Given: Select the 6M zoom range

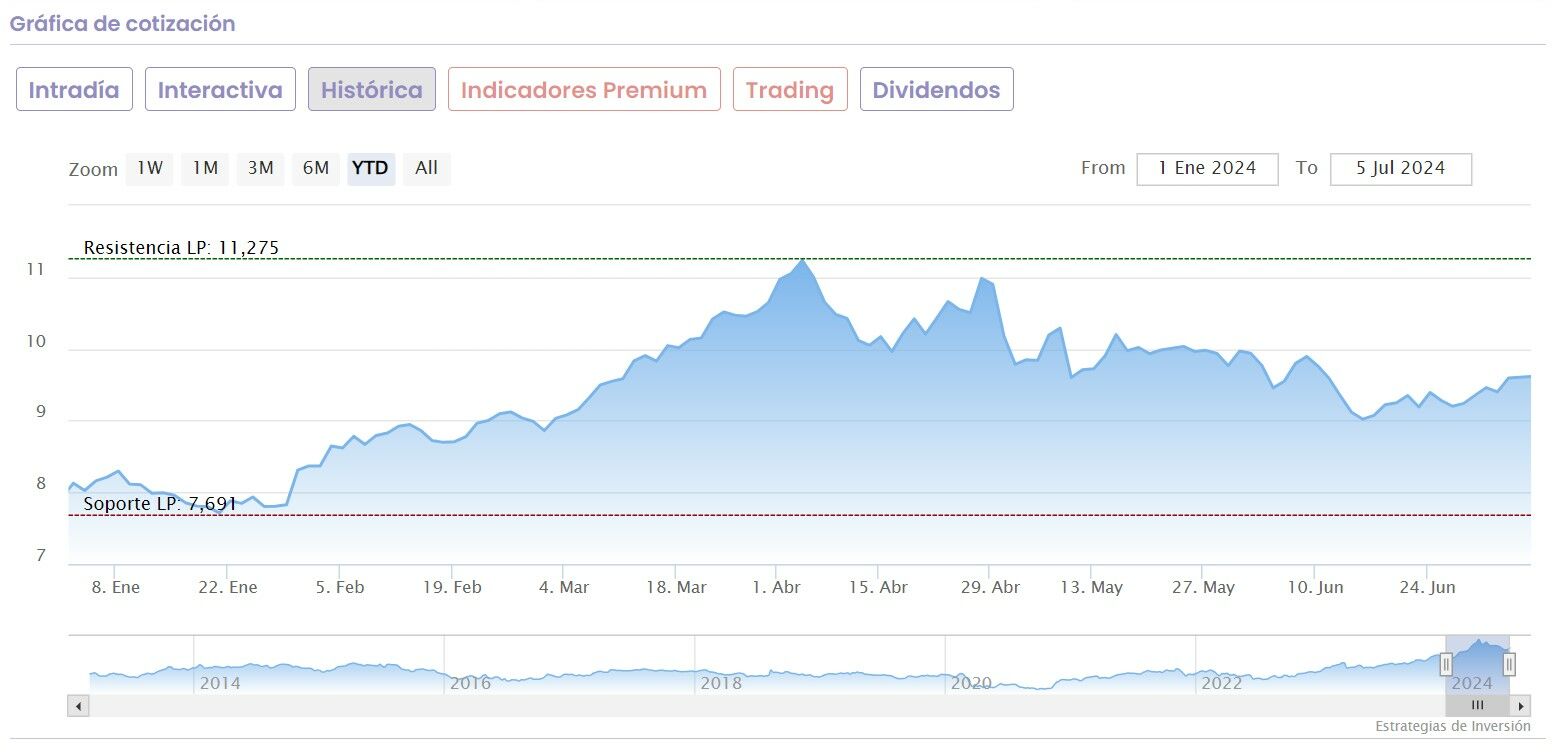Looking at the screenshot, I should tap(316, 169).
